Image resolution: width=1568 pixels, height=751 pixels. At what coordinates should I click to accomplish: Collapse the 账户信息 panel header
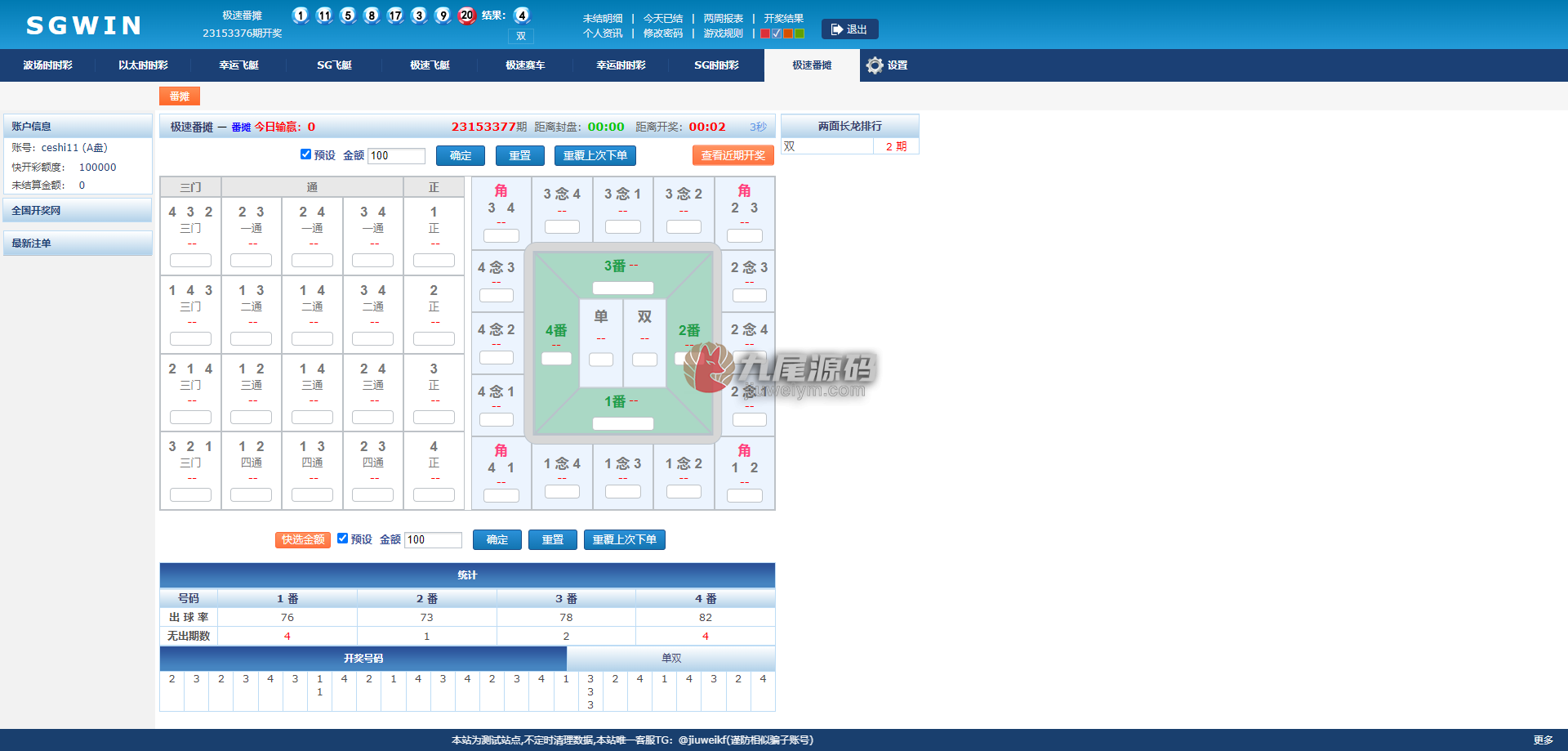tap(78, 126)
